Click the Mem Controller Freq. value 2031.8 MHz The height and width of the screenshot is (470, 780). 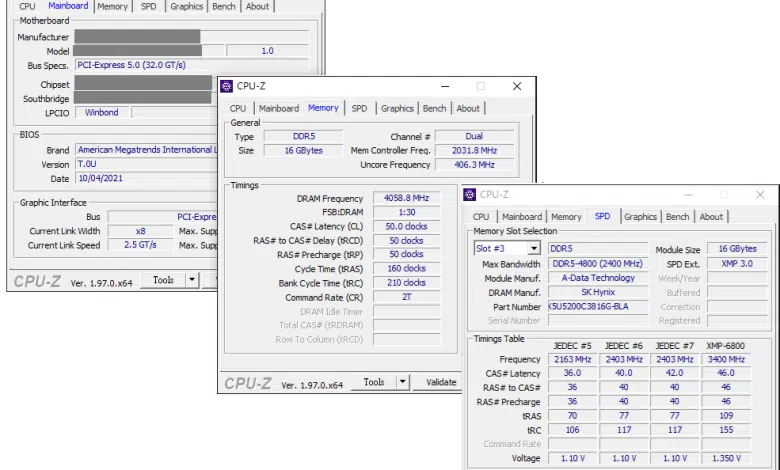475,150
